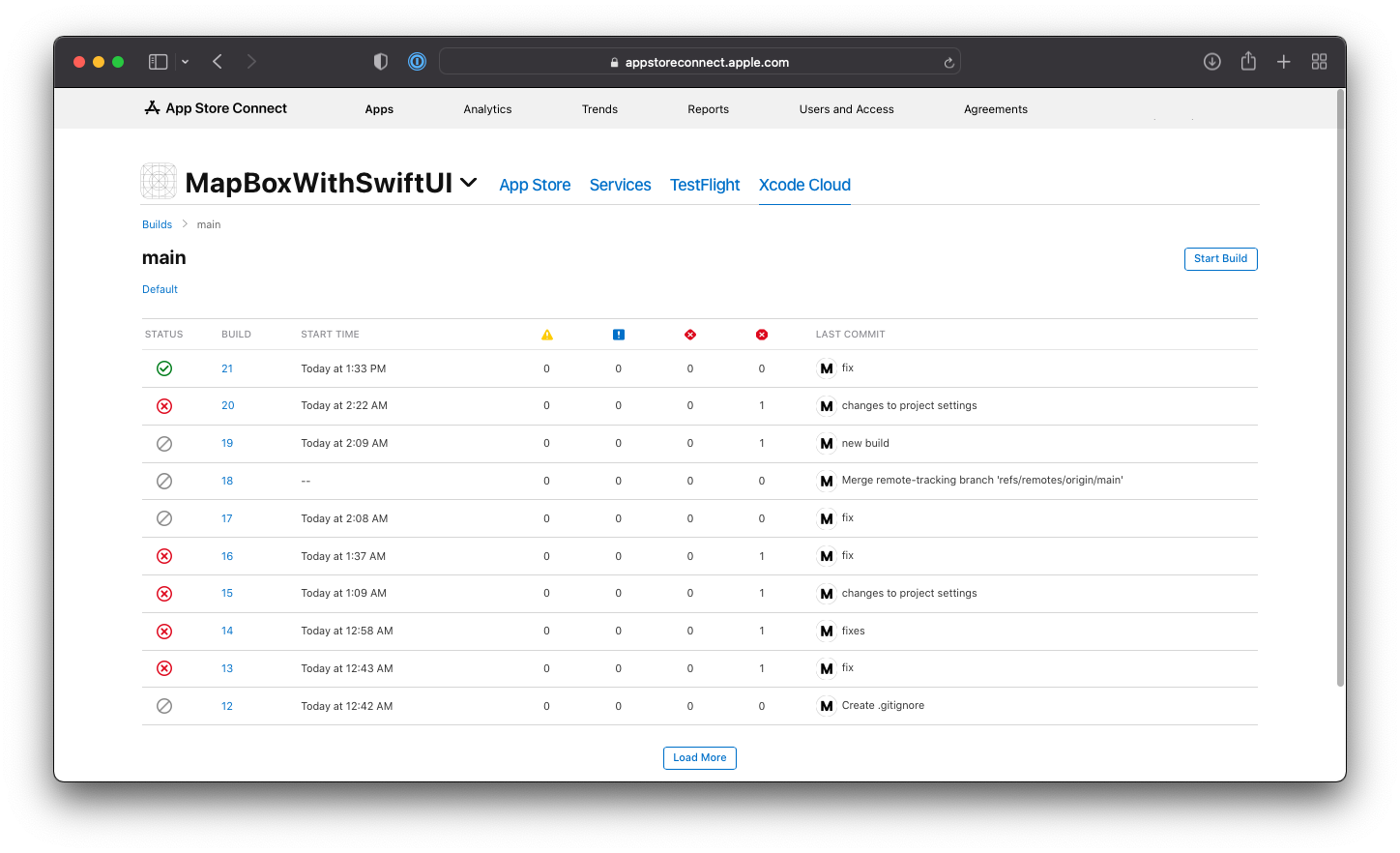Image resolution: width=1400 pixels, height=853 pixels.
Task: Open the Trends menu item
Action: point(599,109)
